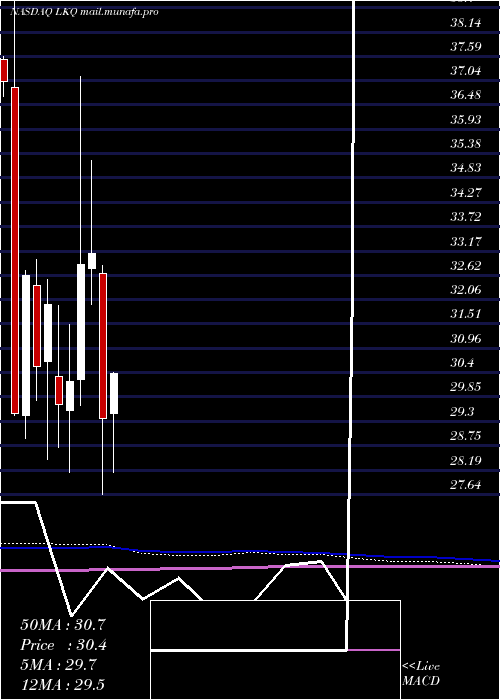
Task: Click the 34.27 price axis label
Action: coord(466,193)
